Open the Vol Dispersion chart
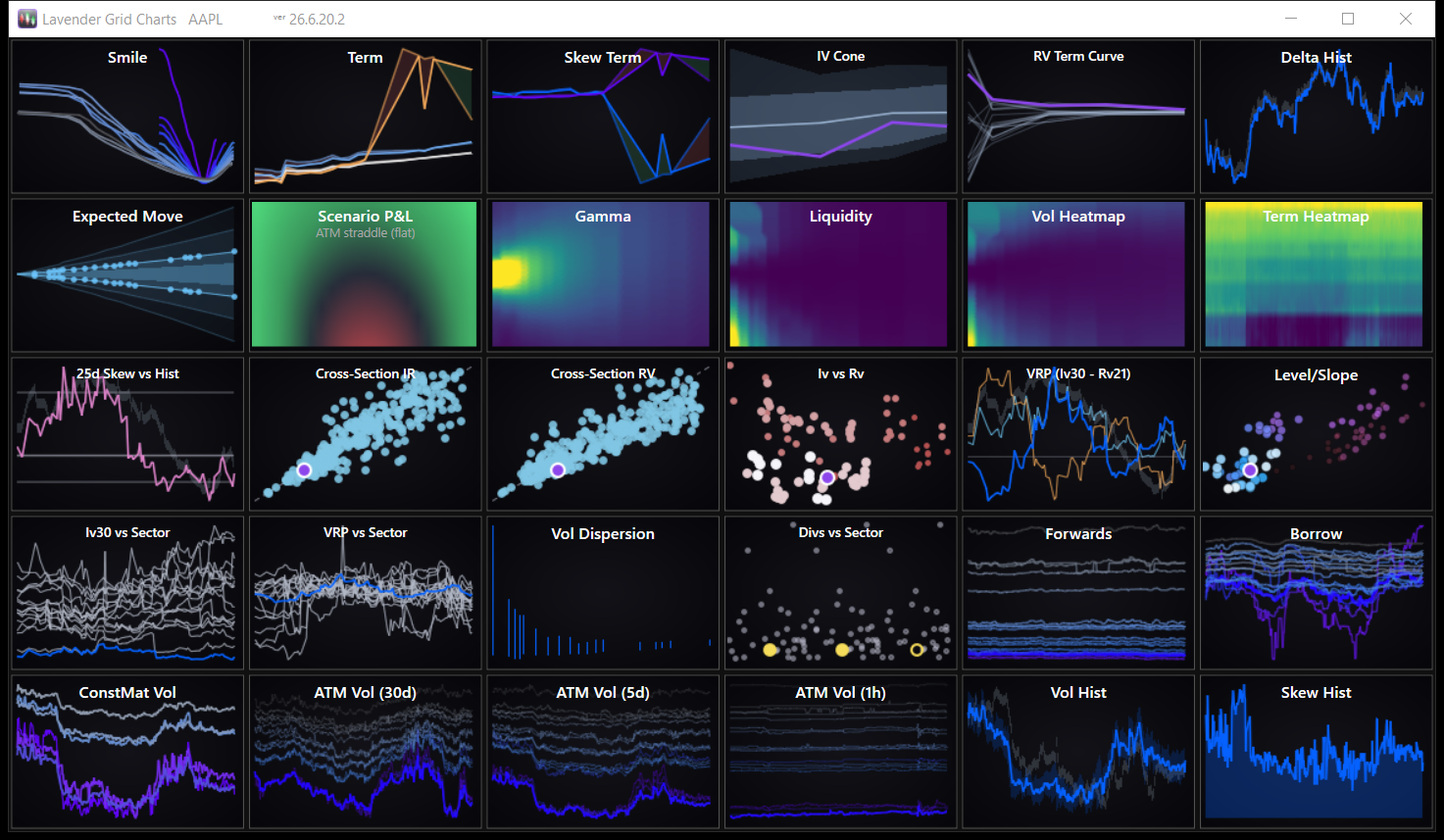 [603, 593]
